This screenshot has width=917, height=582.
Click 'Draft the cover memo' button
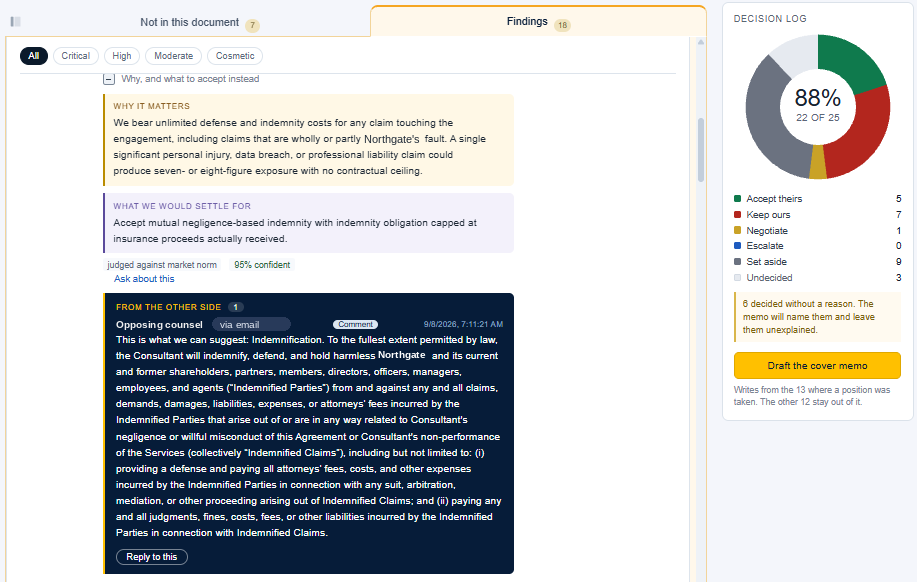pos(817,366)
